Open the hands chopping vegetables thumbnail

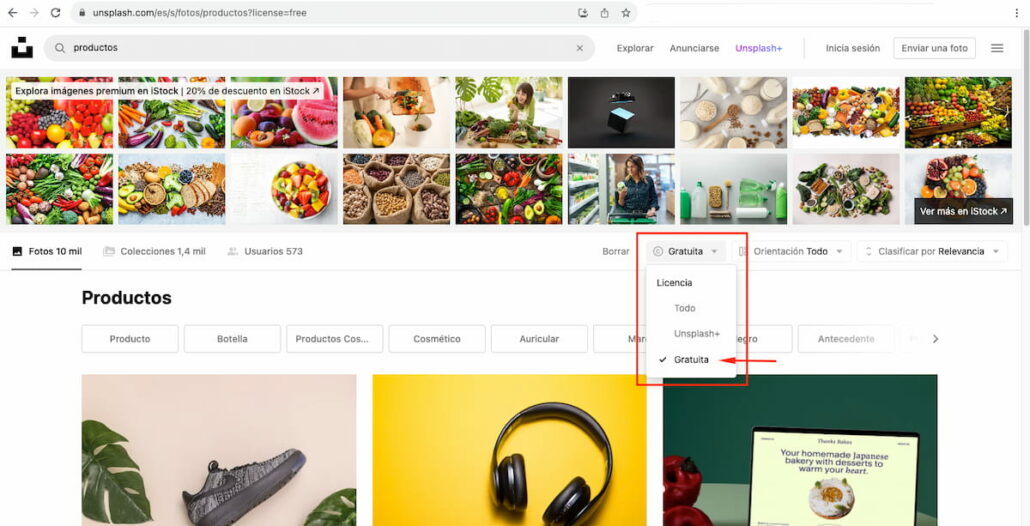[x=397, y=112]
